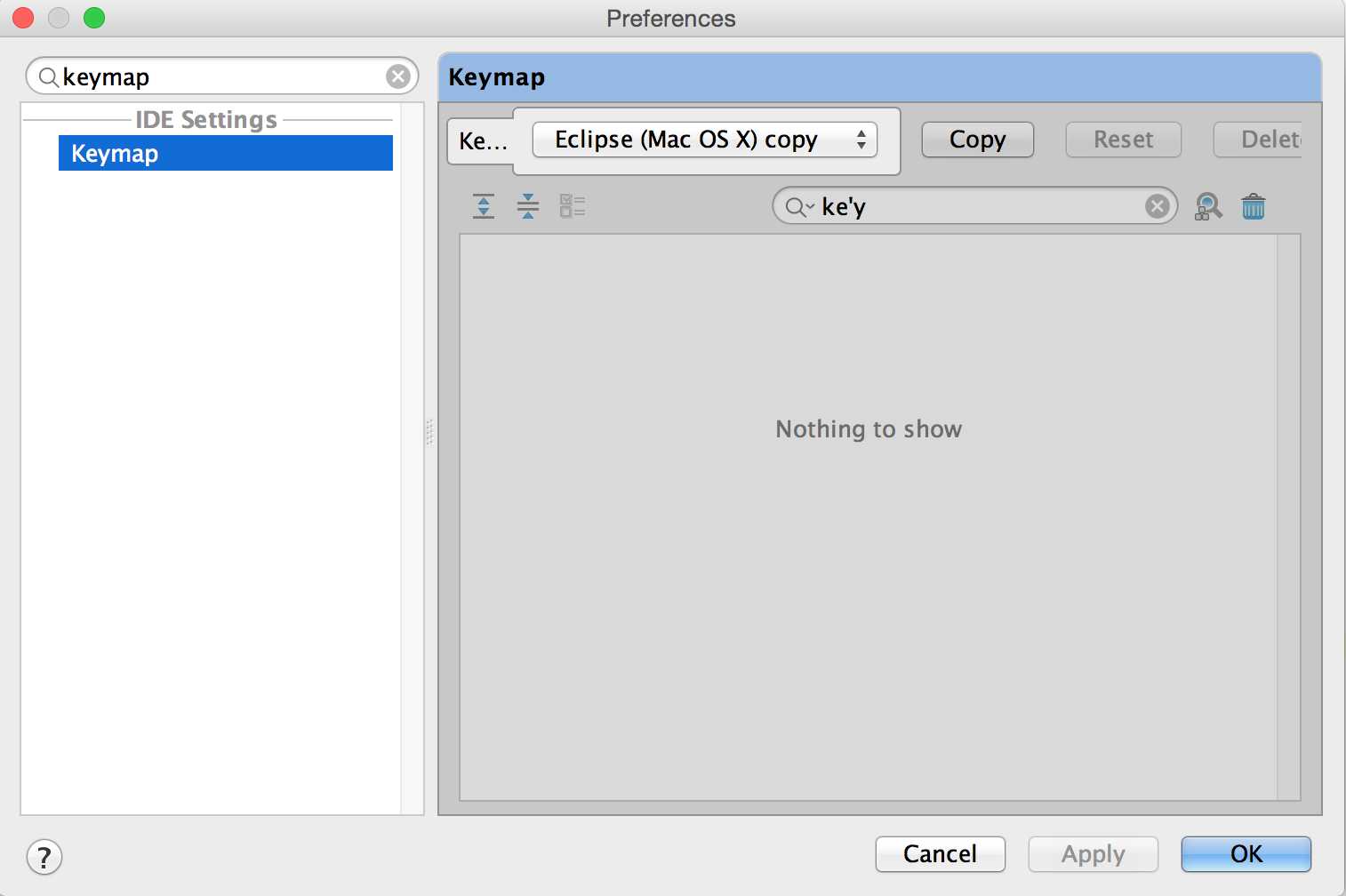Screen dimensions: 1346x896
Task: Focus the 'ke'y' action filter input
Action: (x=975, y=206)
